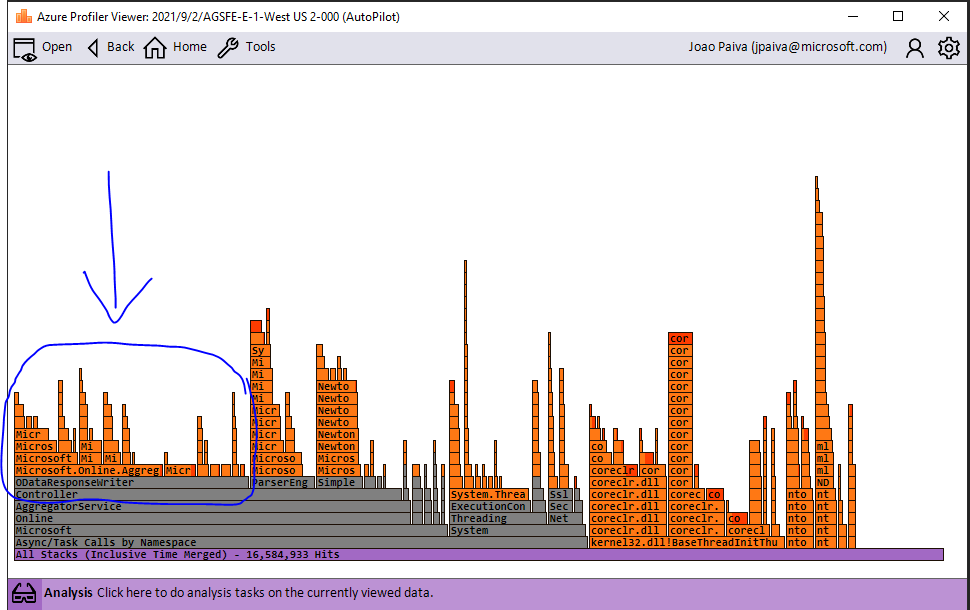Viewport: 970px width, 610px height.
Task: Click the Back arrow icon
Action: pyautogui.click(x=93, y=48)
